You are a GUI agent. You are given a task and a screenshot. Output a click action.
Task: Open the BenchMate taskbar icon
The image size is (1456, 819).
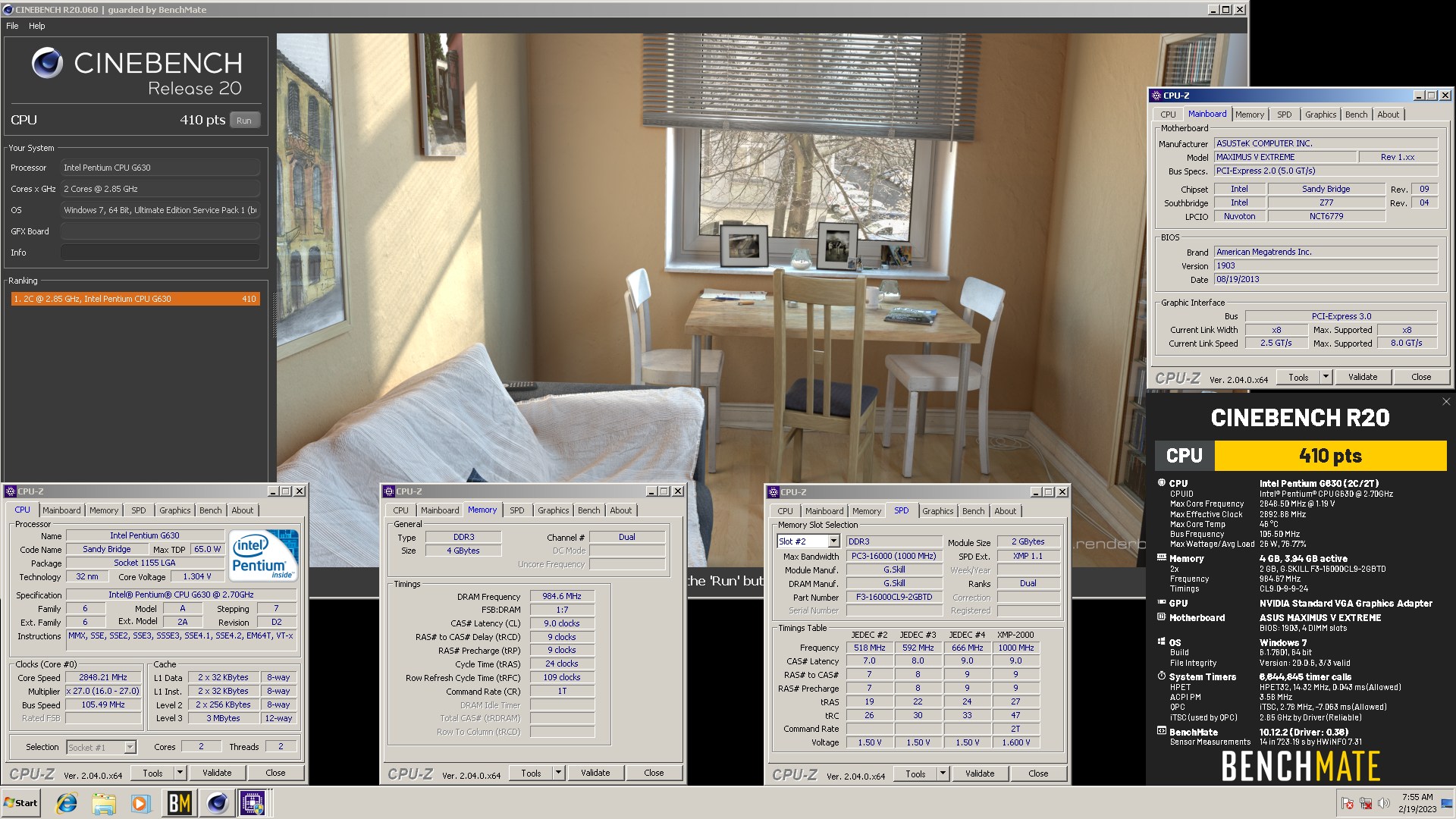tap(179, 803)
